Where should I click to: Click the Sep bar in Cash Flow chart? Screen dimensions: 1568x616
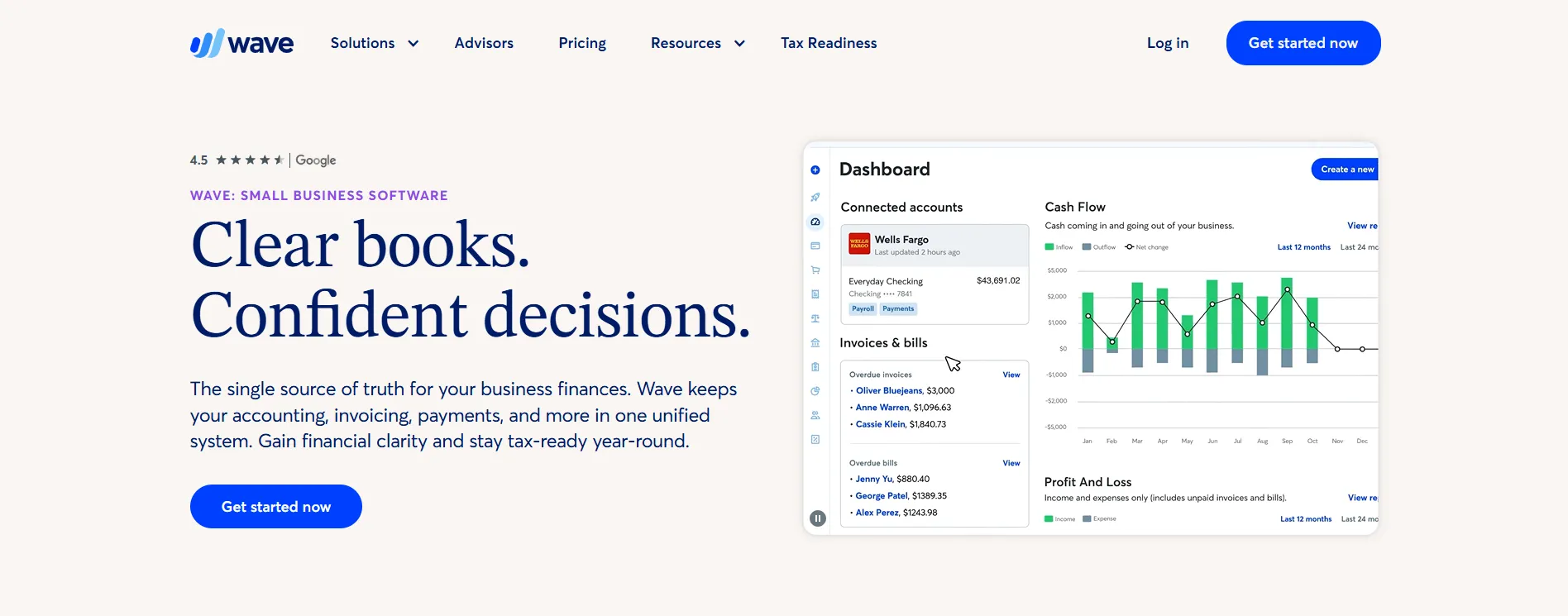click(x=1287, y=322)
